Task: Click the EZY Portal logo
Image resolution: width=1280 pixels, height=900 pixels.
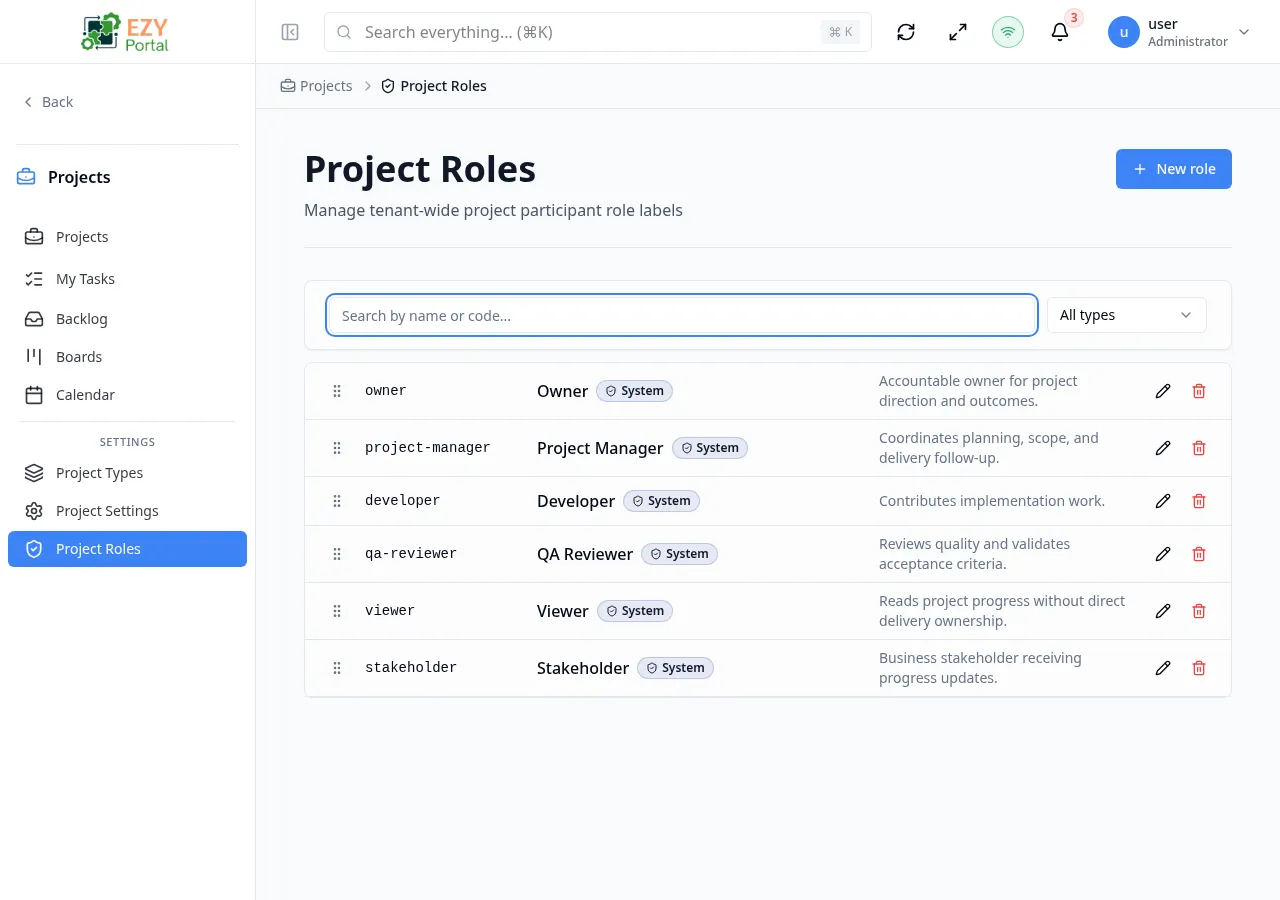Action: (125, 32)
